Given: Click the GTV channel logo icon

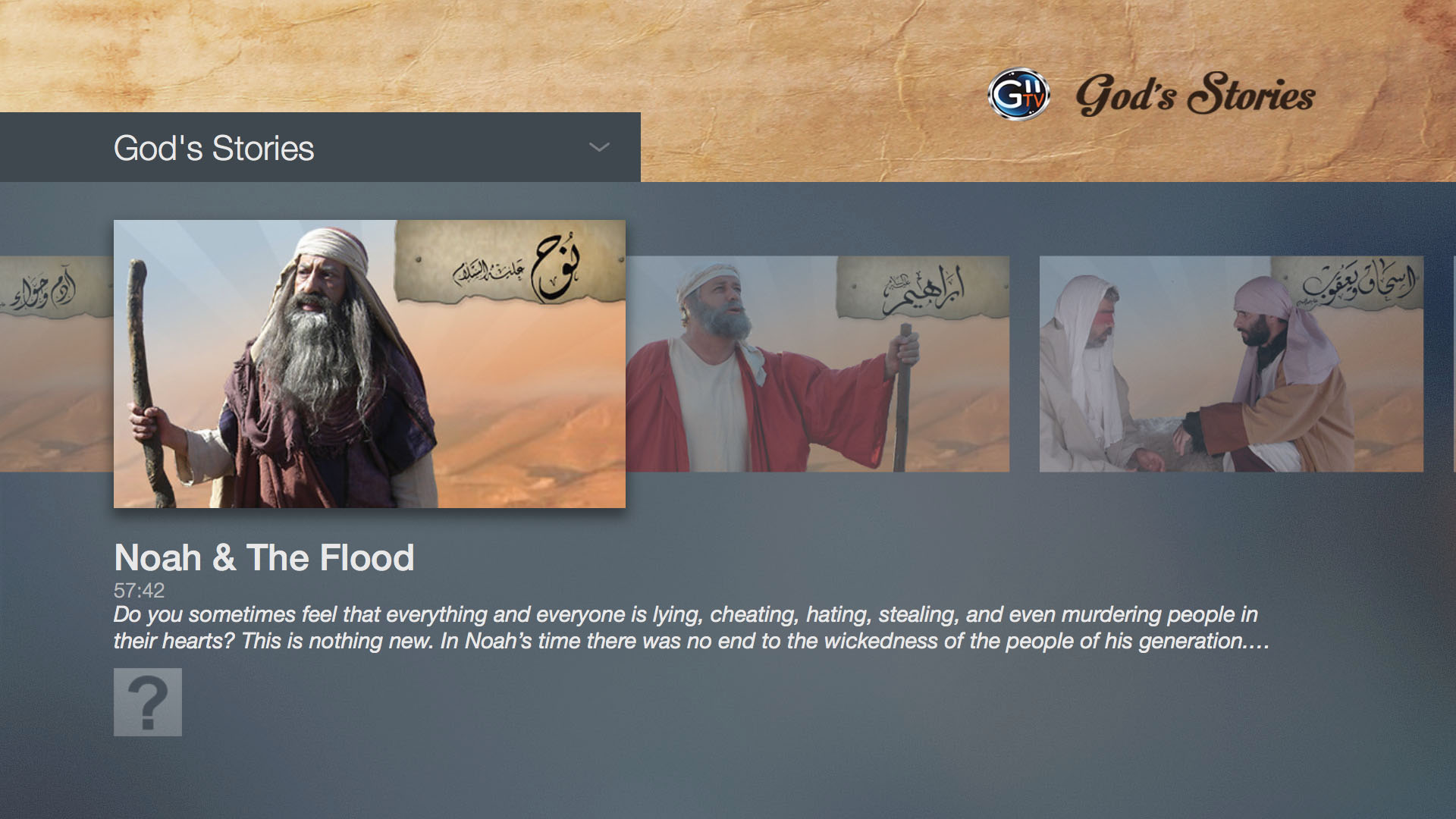Looking at the screenshot, I should pyautogui.click(x=1018, y=95).
